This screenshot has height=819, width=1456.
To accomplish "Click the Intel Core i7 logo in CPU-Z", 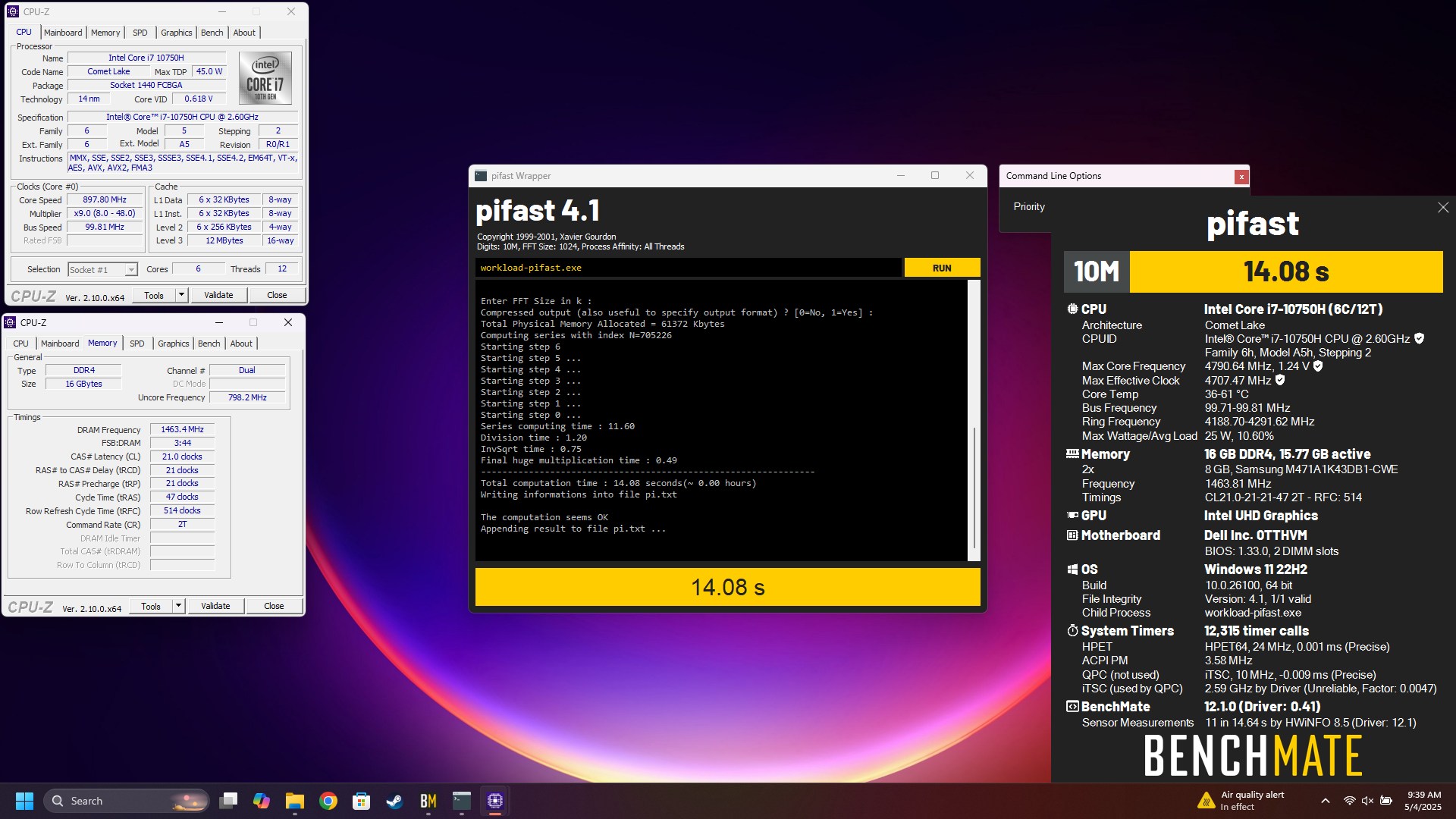I will (265, 78).
